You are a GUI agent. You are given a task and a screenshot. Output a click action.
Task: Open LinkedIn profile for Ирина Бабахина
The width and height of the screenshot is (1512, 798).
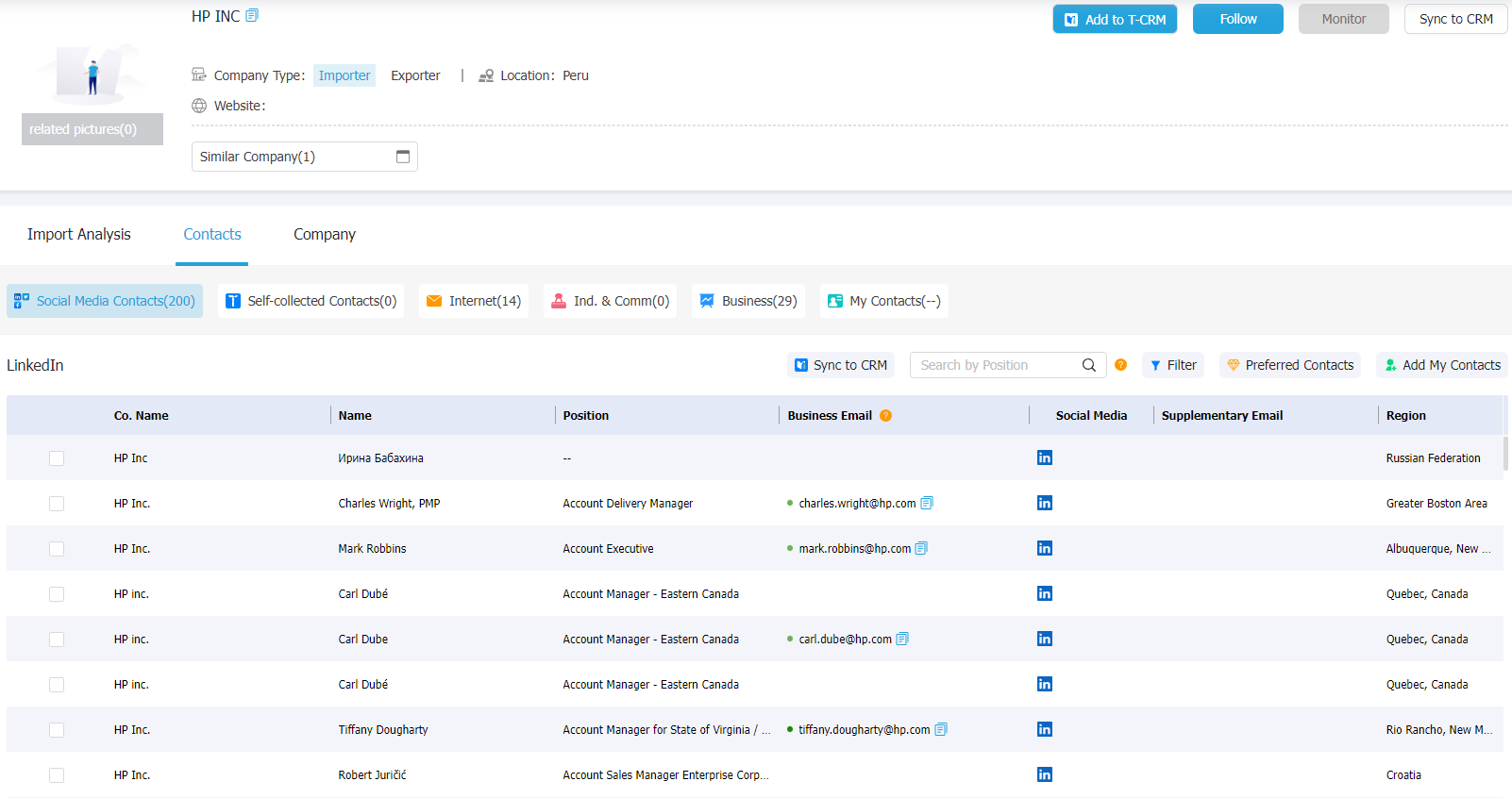click(1044, 457)
